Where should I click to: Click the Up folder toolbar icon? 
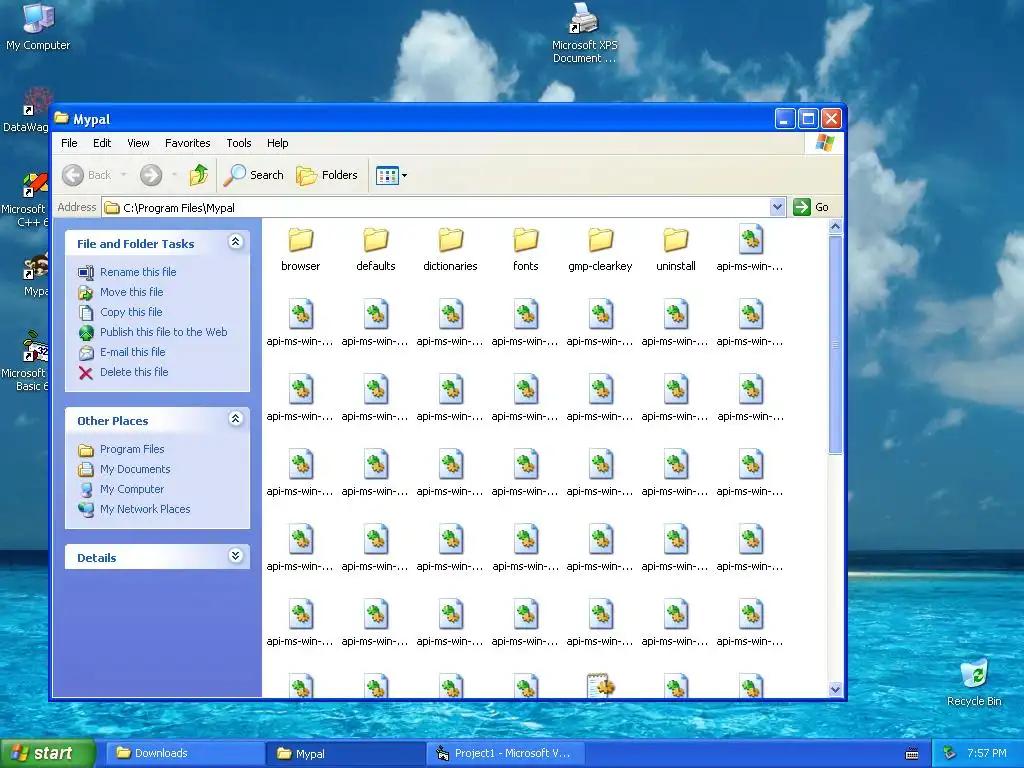[x=199, y=175]
